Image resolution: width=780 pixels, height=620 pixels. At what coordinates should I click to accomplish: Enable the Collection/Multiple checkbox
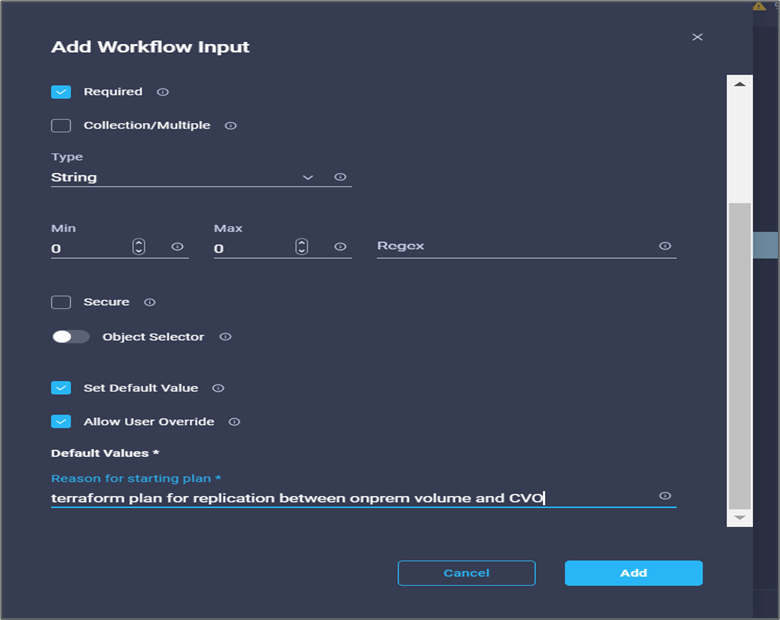pyautogui.click(x=61, y=125)
